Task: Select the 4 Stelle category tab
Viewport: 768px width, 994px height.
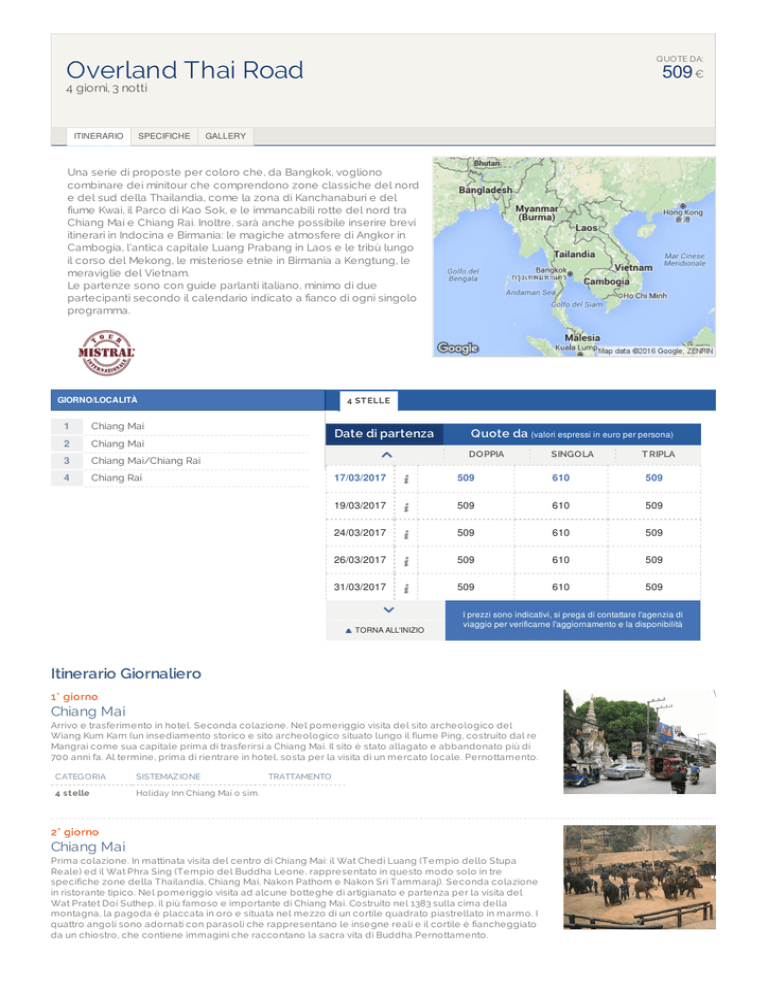Action: (x=368, y=401)
